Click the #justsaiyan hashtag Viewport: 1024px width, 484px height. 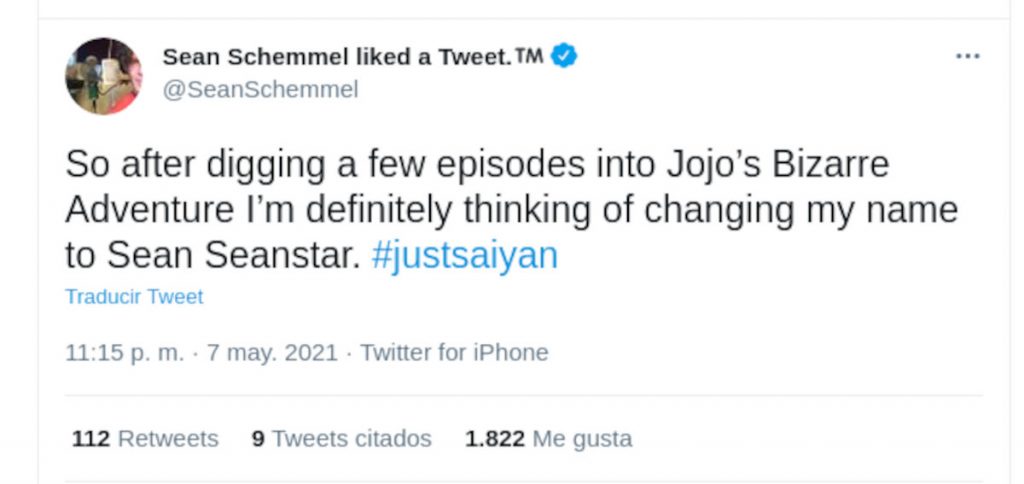coord(464,256)
